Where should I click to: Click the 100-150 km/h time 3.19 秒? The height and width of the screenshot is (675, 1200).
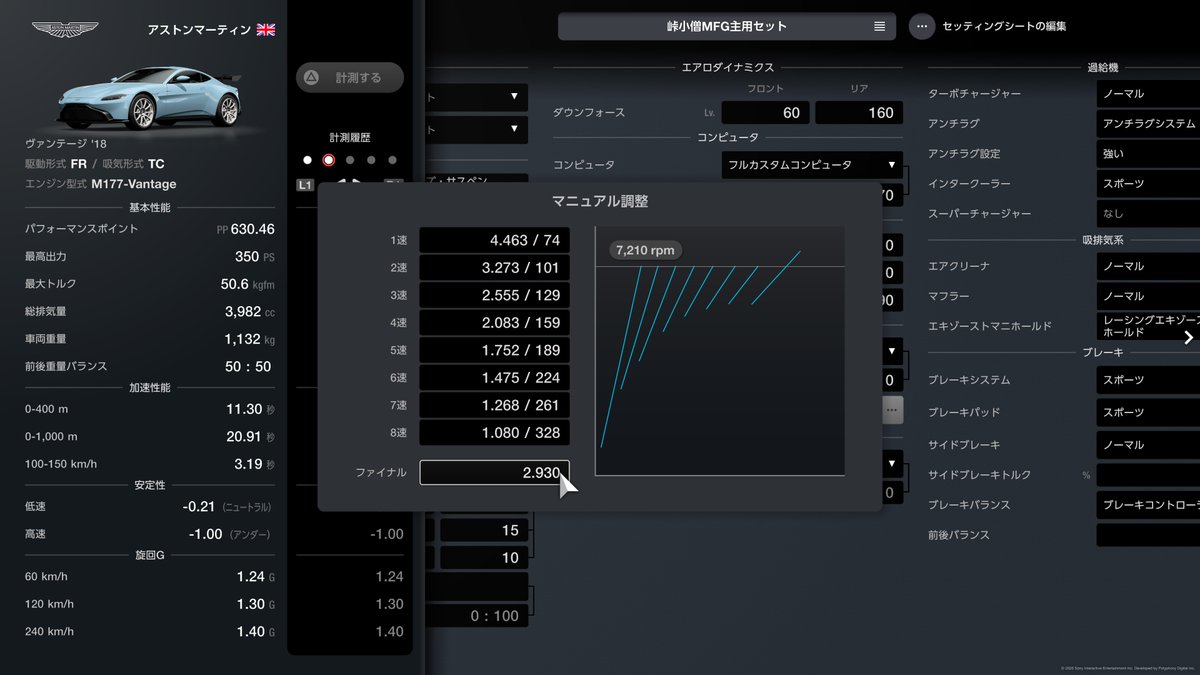tap(255, 464)
